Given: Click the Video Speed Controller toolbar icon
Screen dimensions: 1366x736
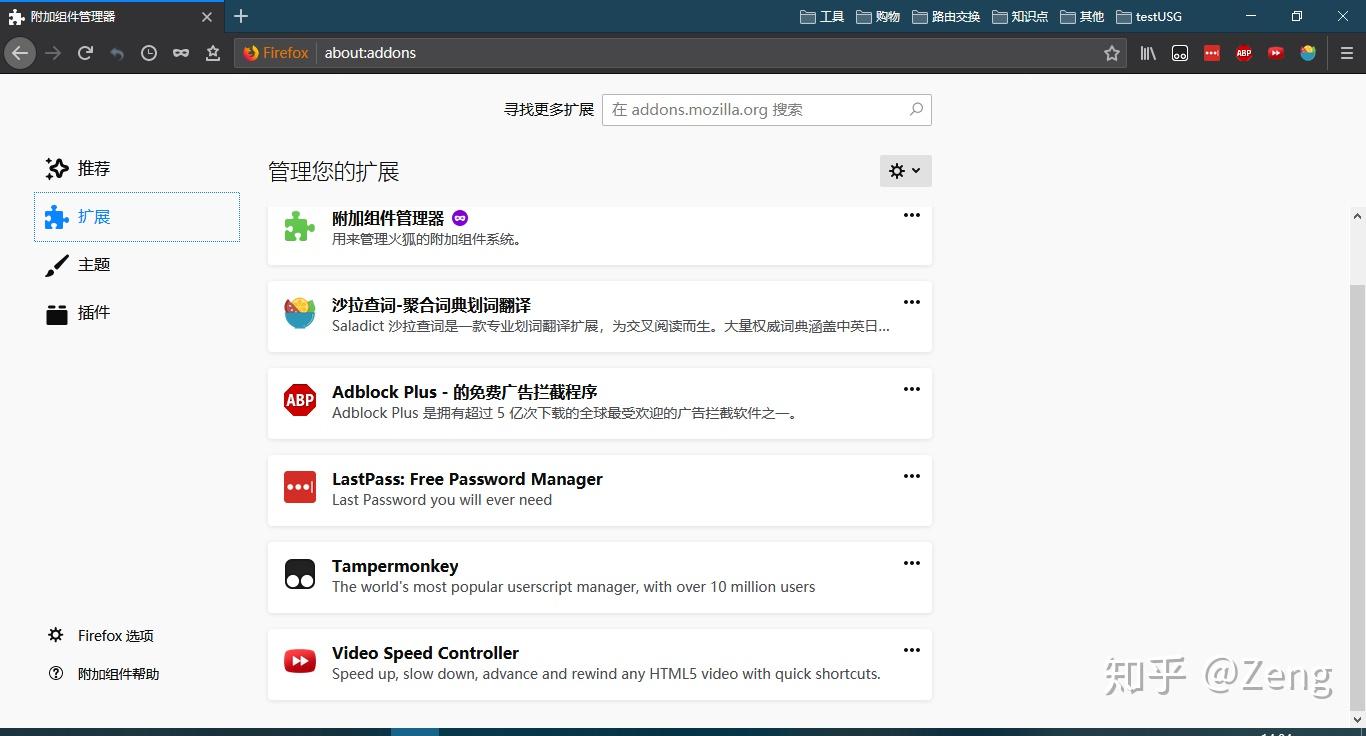Looking at the screenshot, I should click(1276, 53).
